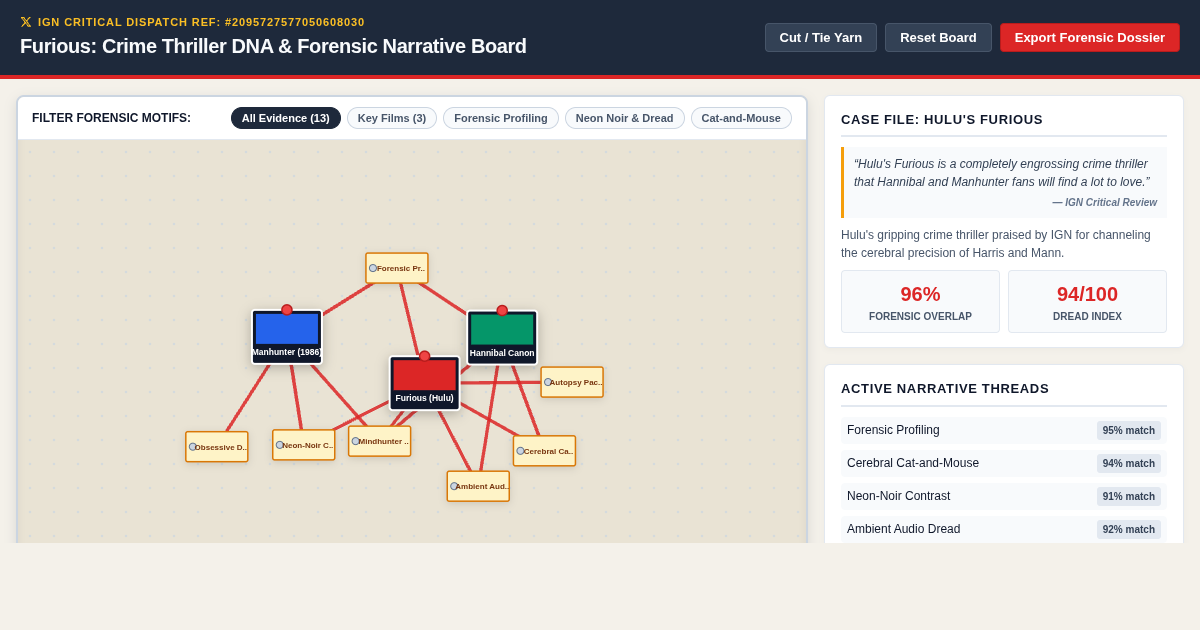Select the Mindhunter .. evidence note

tap(380, 441)
